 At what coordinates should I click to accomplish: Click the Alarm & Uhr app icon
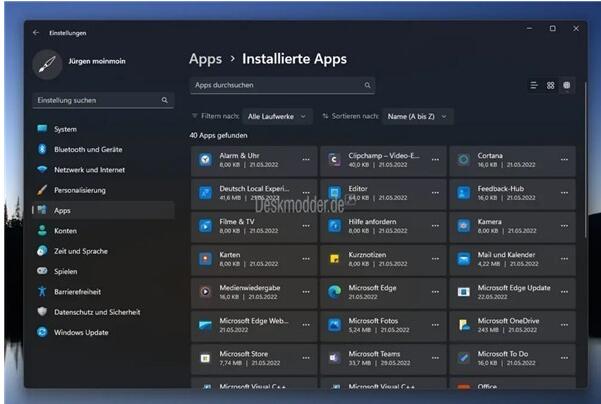[x=205, y=159]
